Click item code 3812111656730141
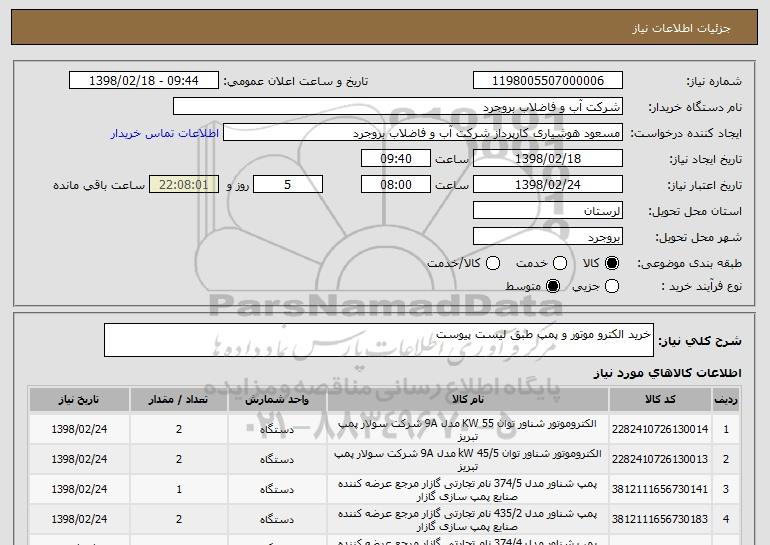The width and height of the screenshot is (770, 545). [660, 489]
